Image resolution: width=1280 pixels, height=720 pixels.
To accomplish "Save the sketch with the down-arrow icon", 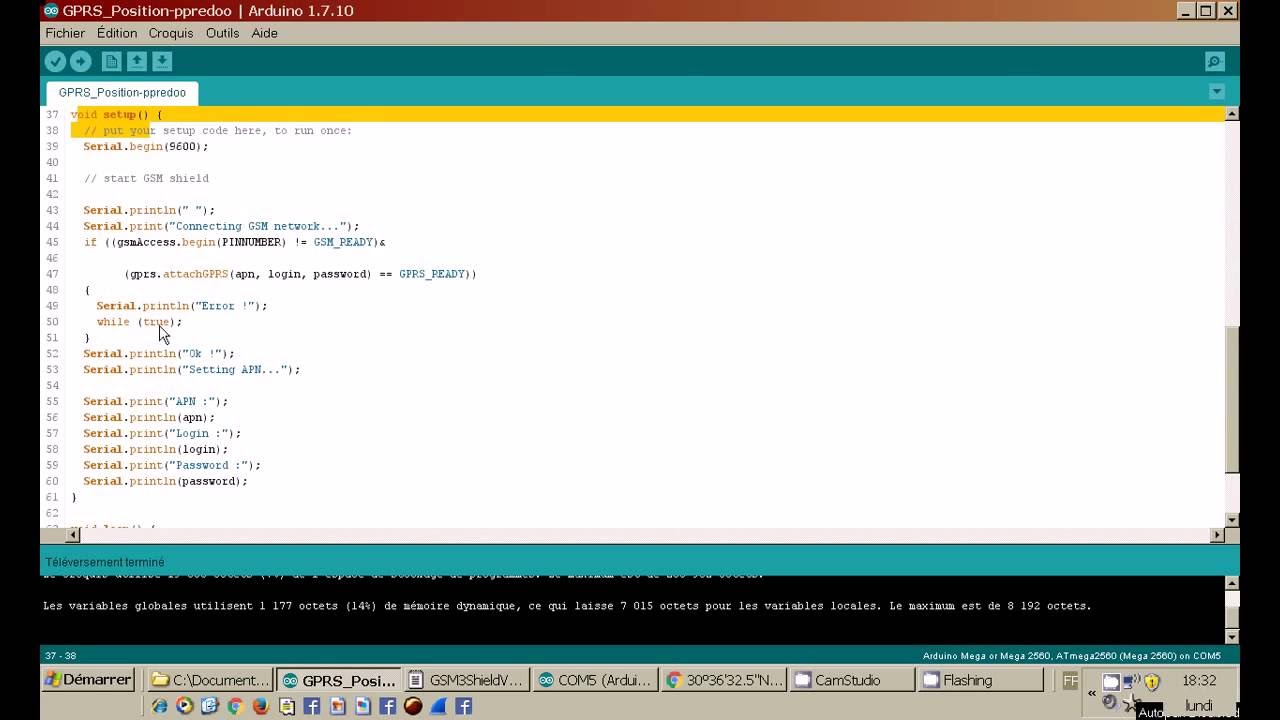I will coord(162,62).
